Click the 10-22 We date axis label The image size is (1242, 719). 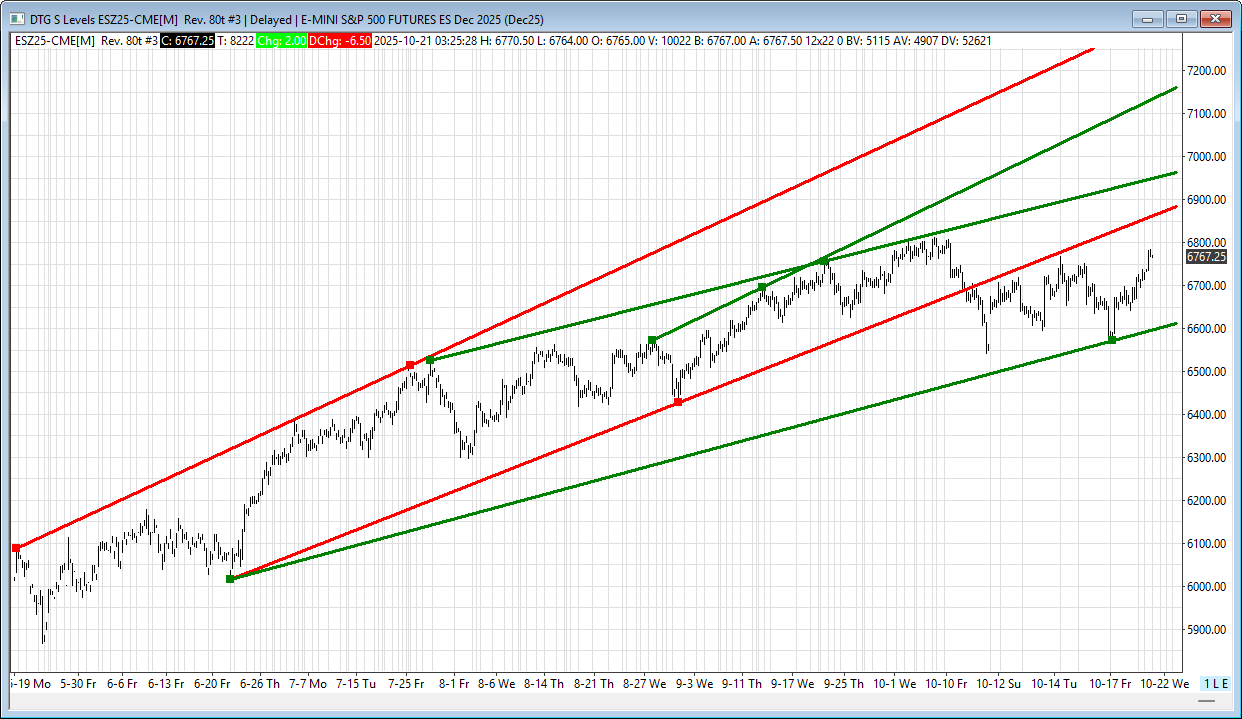[x=1165, y=684]
